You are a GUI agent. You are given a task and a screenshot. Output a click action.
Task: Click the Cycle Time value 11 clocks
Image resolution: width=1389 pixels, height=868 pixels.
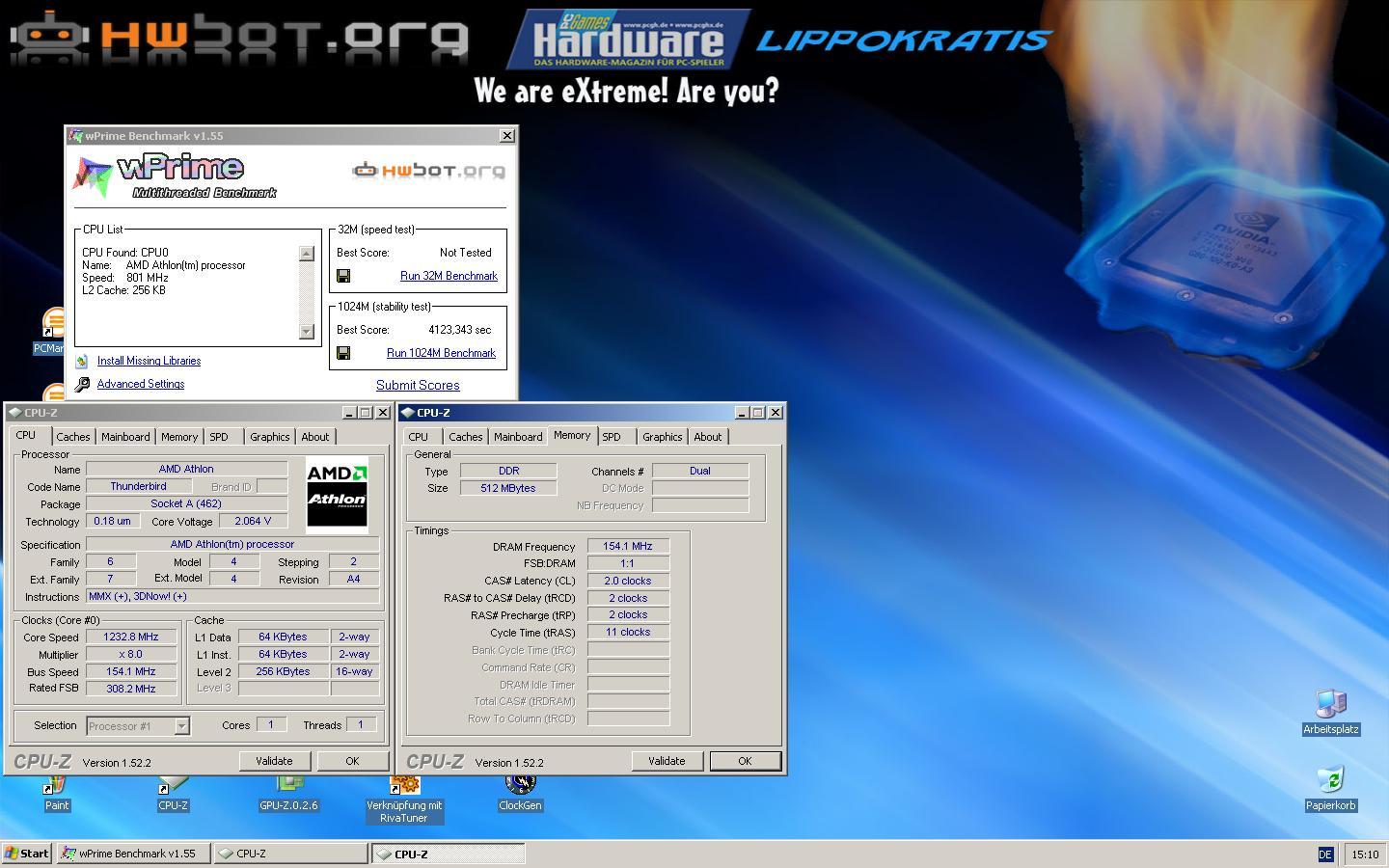628,634
